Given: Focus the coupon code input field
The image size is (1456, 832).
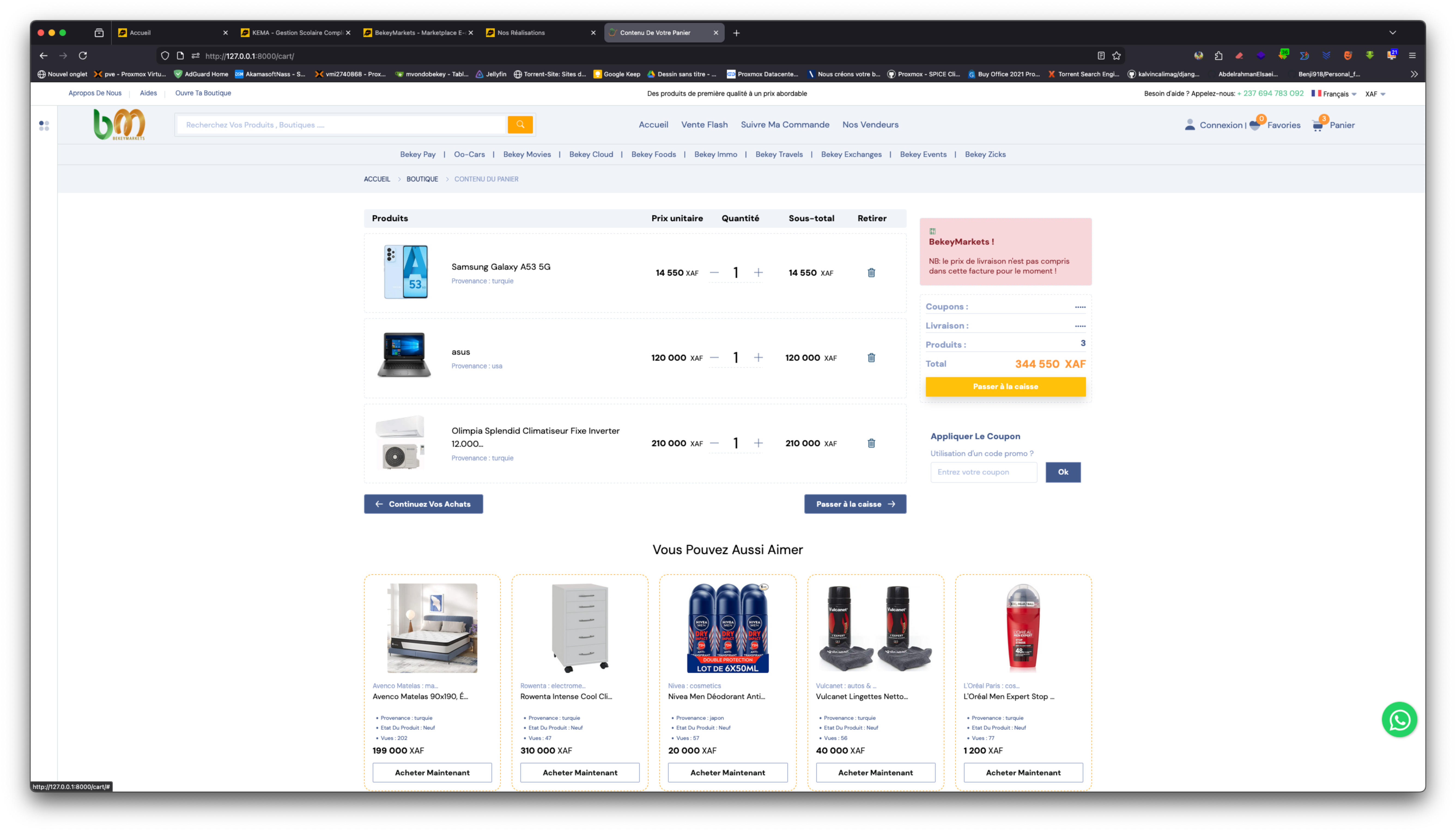Looking at the screenshot, I should [x=984, y=472].
